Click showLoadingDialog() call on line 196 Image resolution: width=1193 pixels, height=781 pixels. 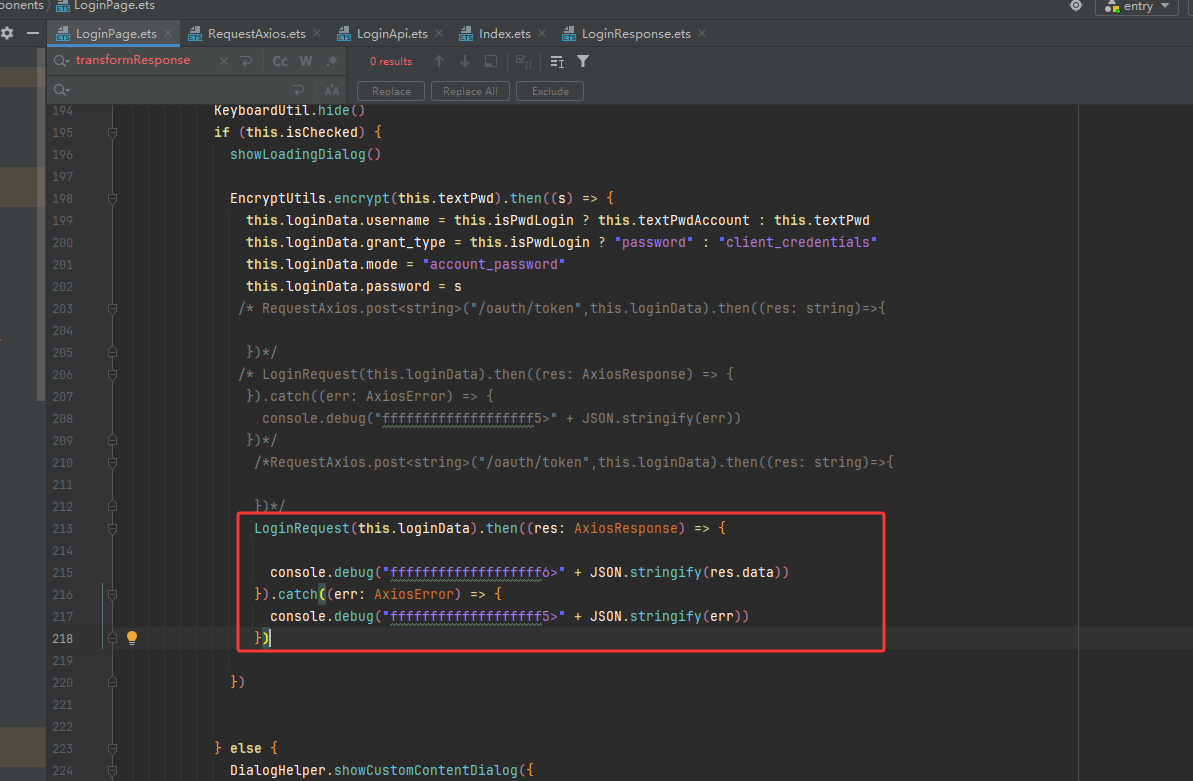(x=305, y=155)
